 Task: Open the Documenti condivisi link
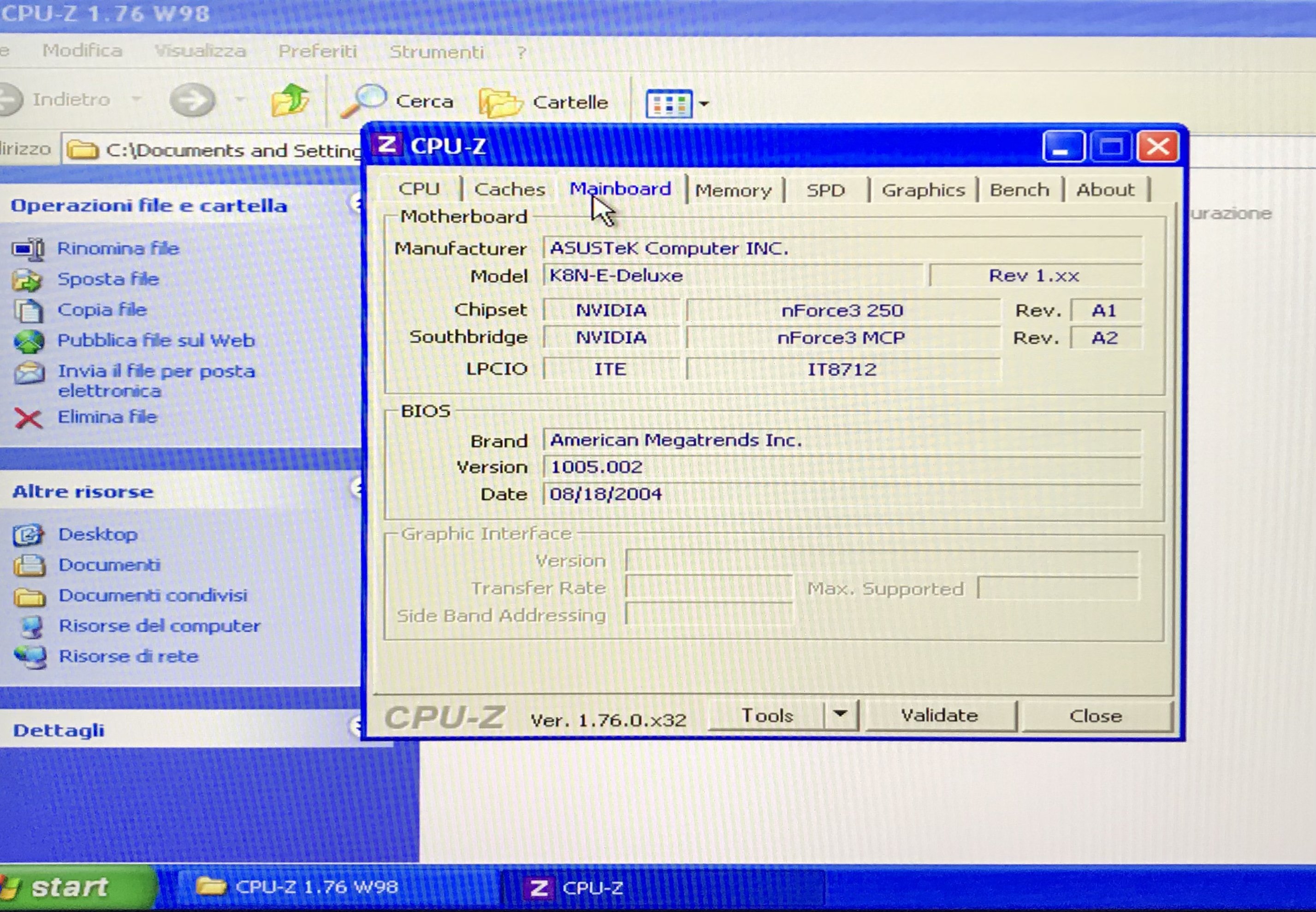click(153, 595)
